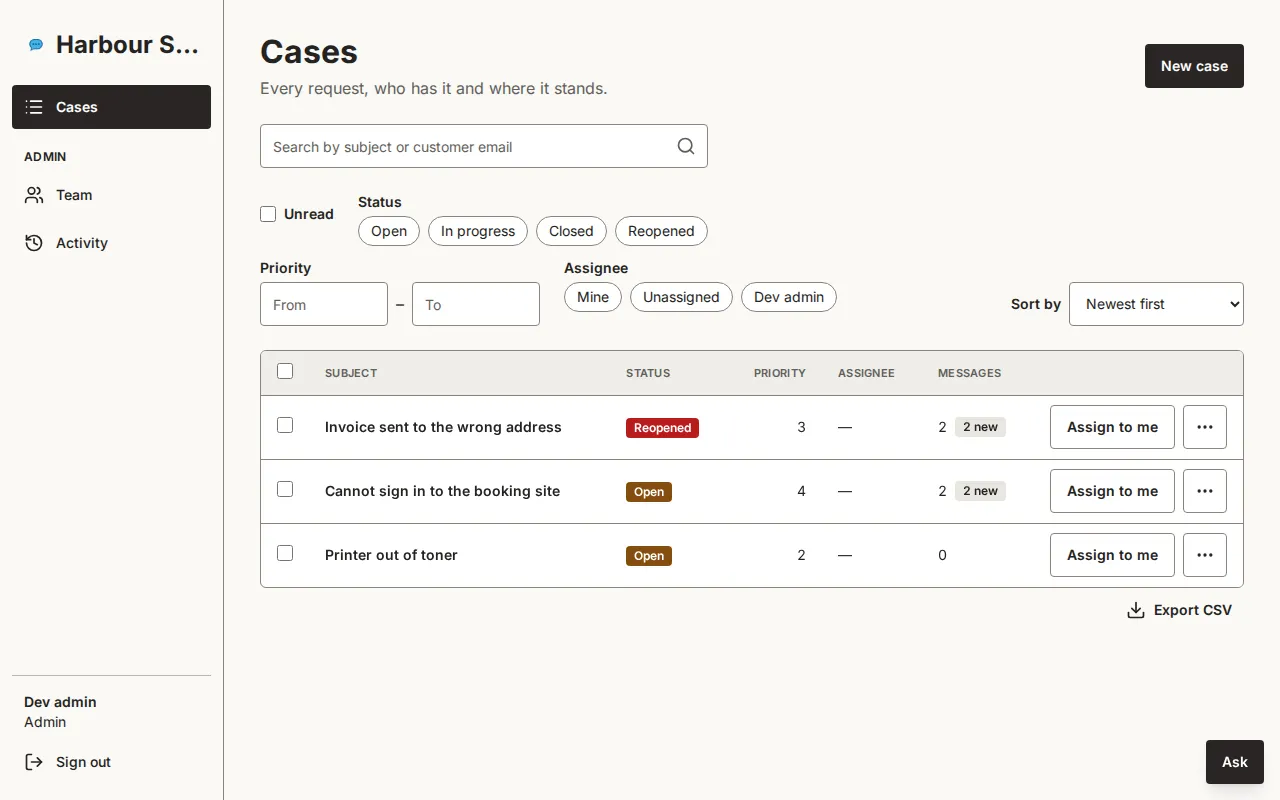Assign the Invoice case to me
1280x800 pixels.
[x=1112, y=427]
